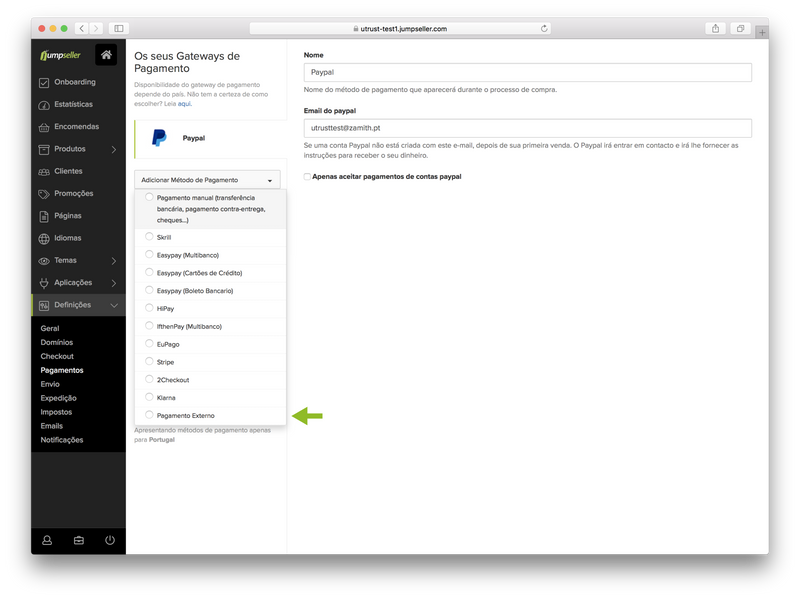
Task: Select IfthenPay (Multibanco) radio option
Action: (x=149, y=326)
